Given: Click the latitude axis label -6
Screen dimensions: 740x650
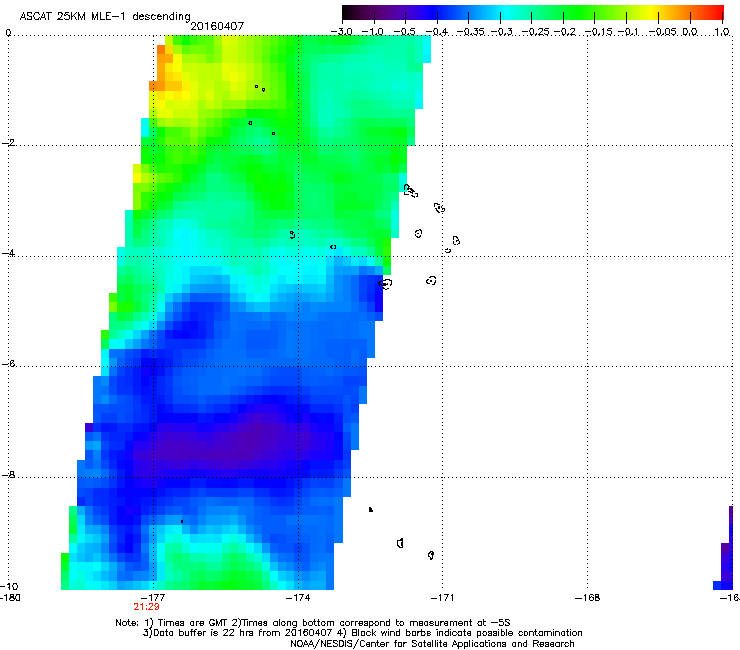Looking at the screenshot, I should 9,364.
